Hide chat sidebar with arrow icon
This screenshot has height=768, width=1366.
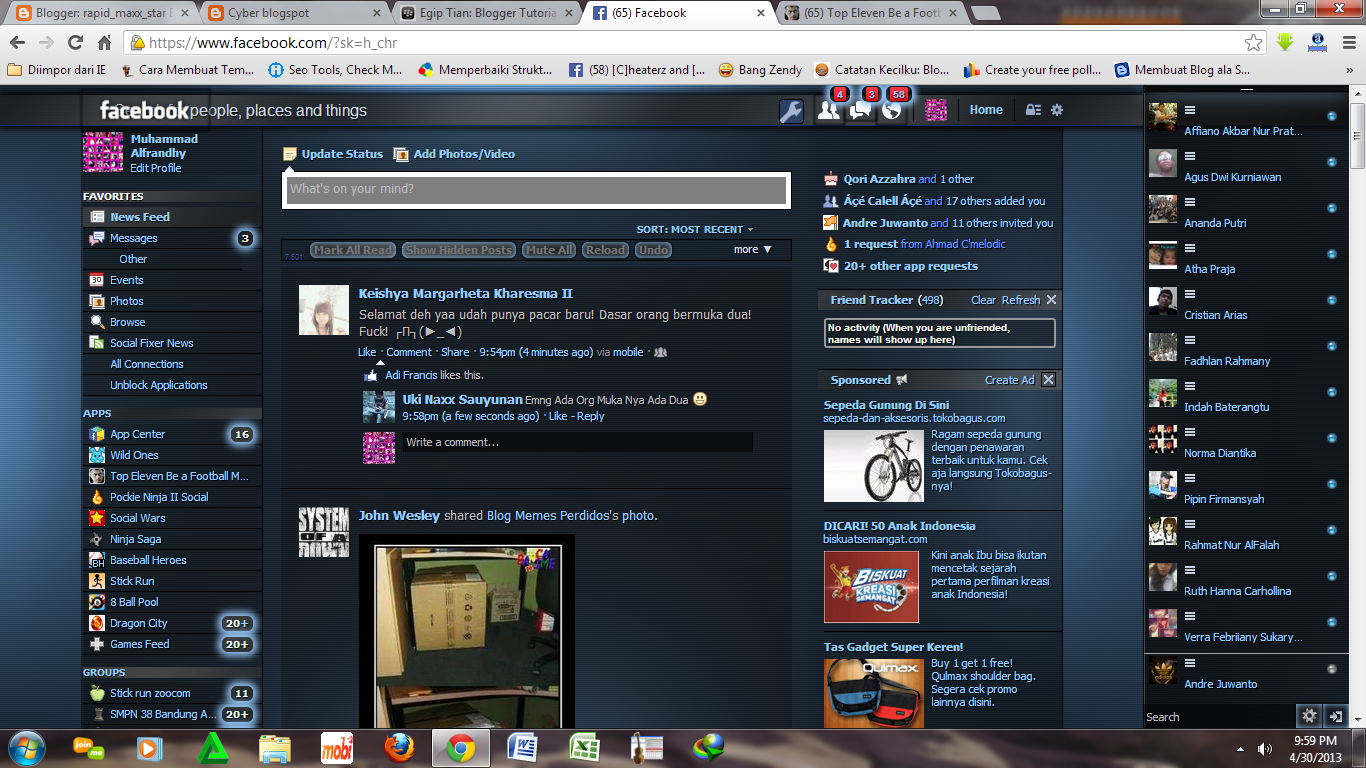point(1335,716)
